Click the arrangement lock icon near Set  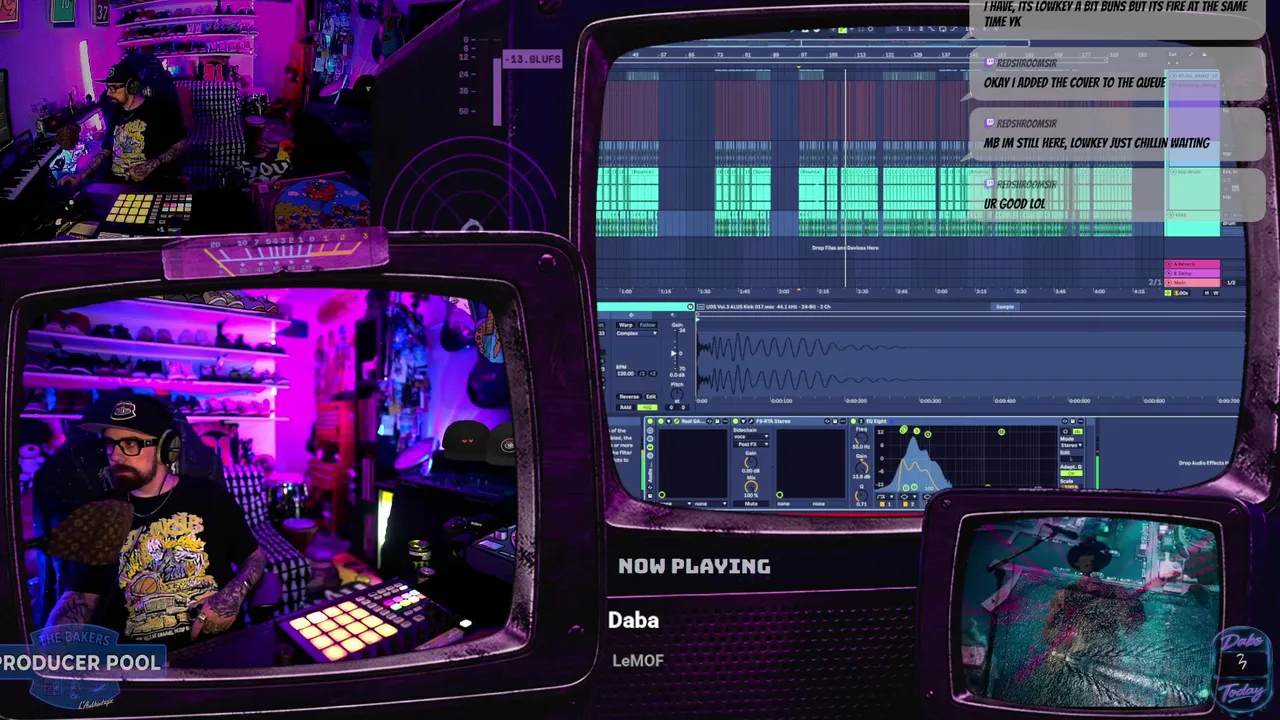1204,54
